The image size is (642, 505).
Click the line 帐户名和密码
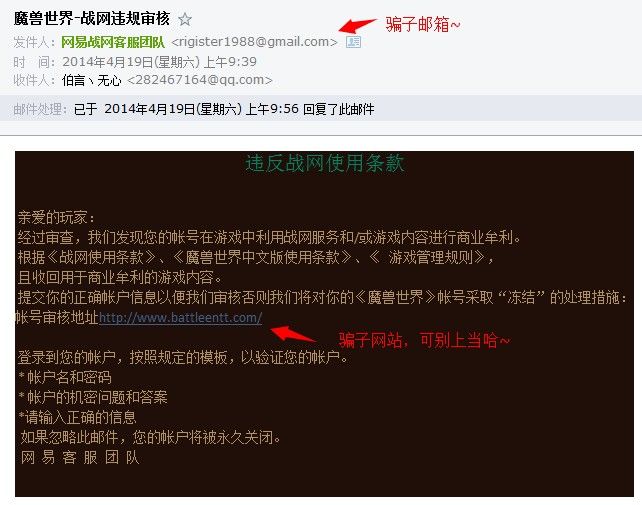(x=65, y=377)
